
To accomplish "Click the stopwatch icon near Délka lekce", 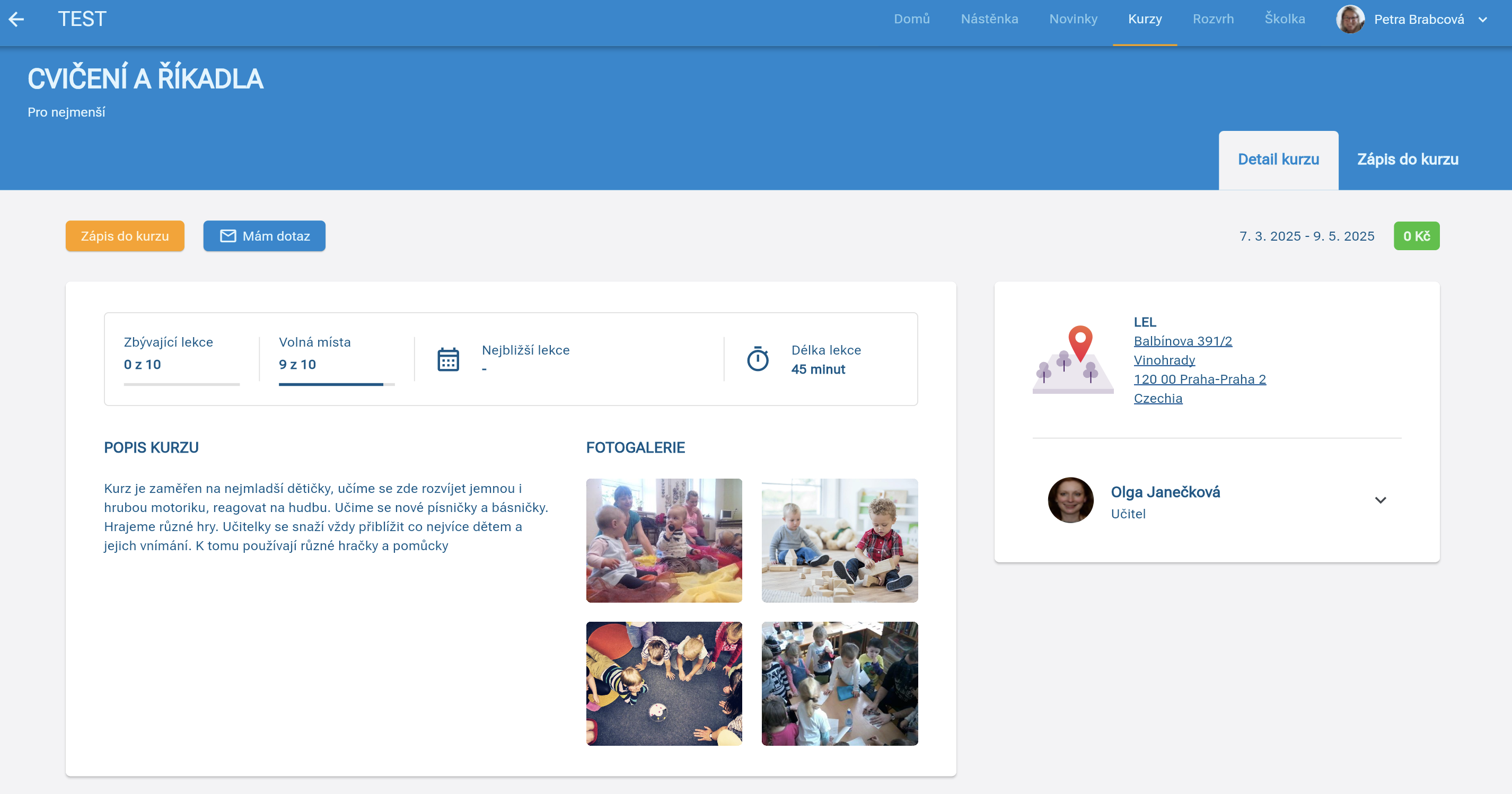I will pyautogui.click(x=757, y=358).
